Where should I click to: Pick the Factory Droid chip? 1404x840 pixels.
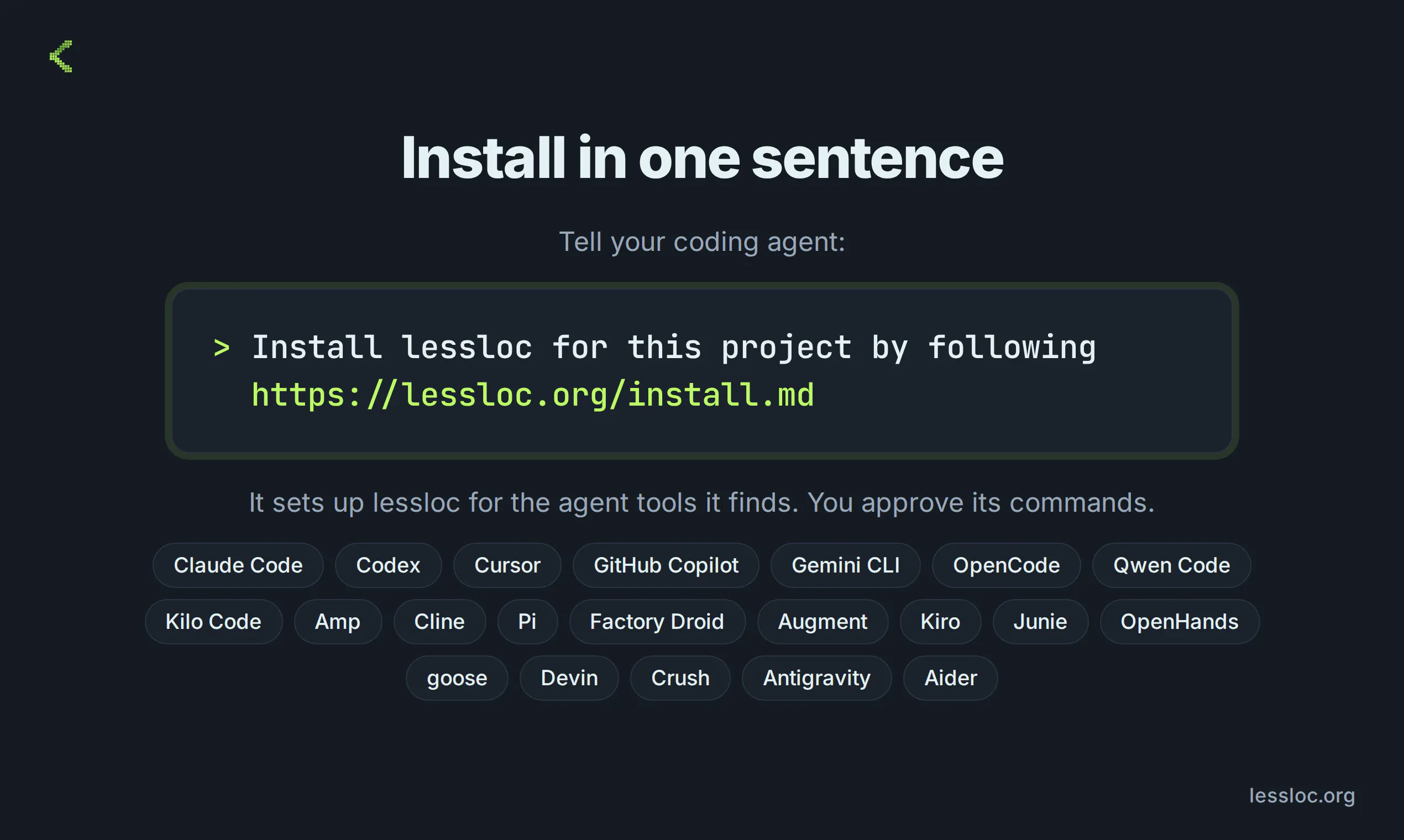(657, 622)
